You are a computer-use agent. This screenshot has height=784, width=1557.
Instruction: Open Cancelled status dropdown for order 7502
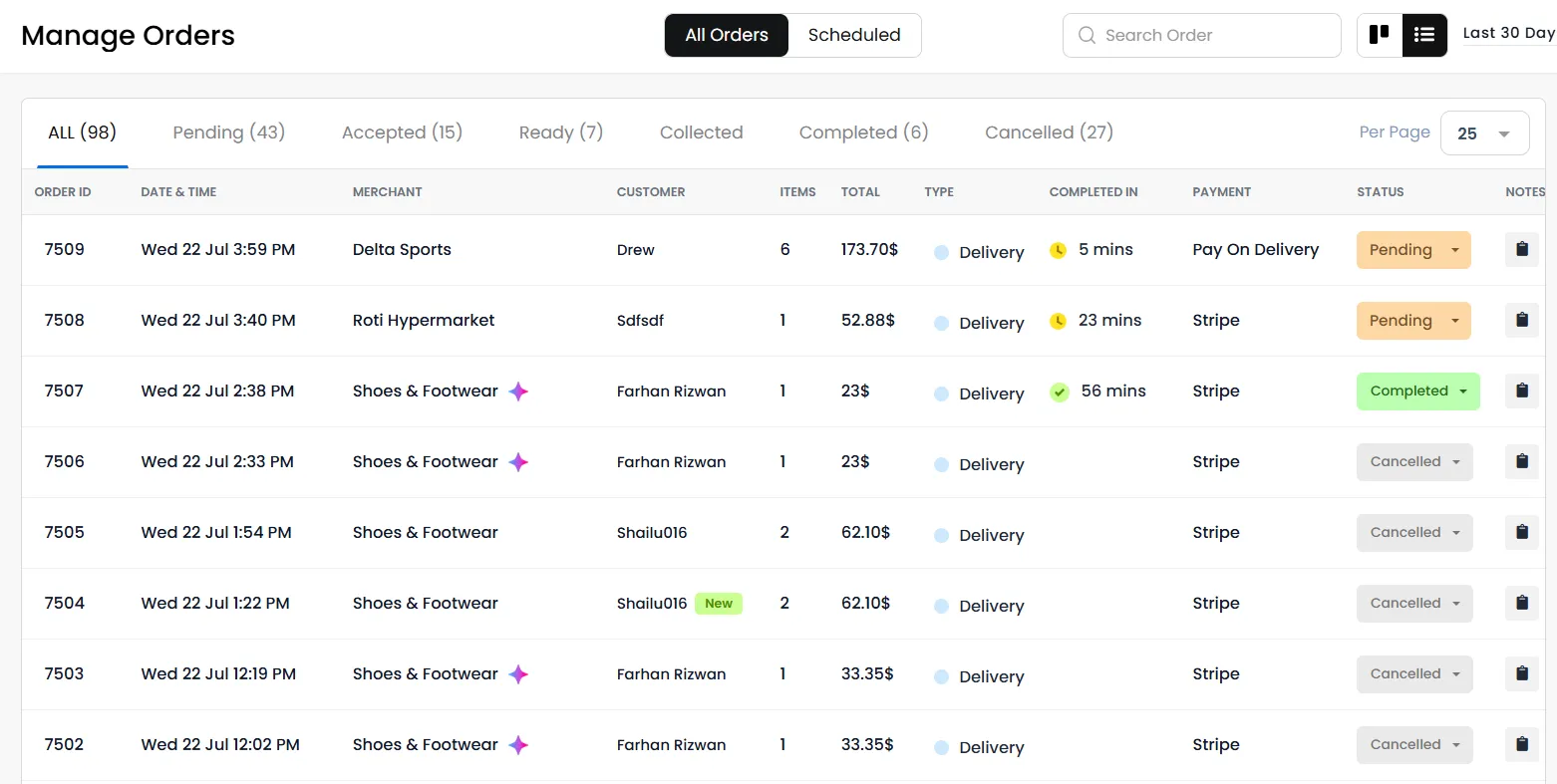tap(1414, 745)
